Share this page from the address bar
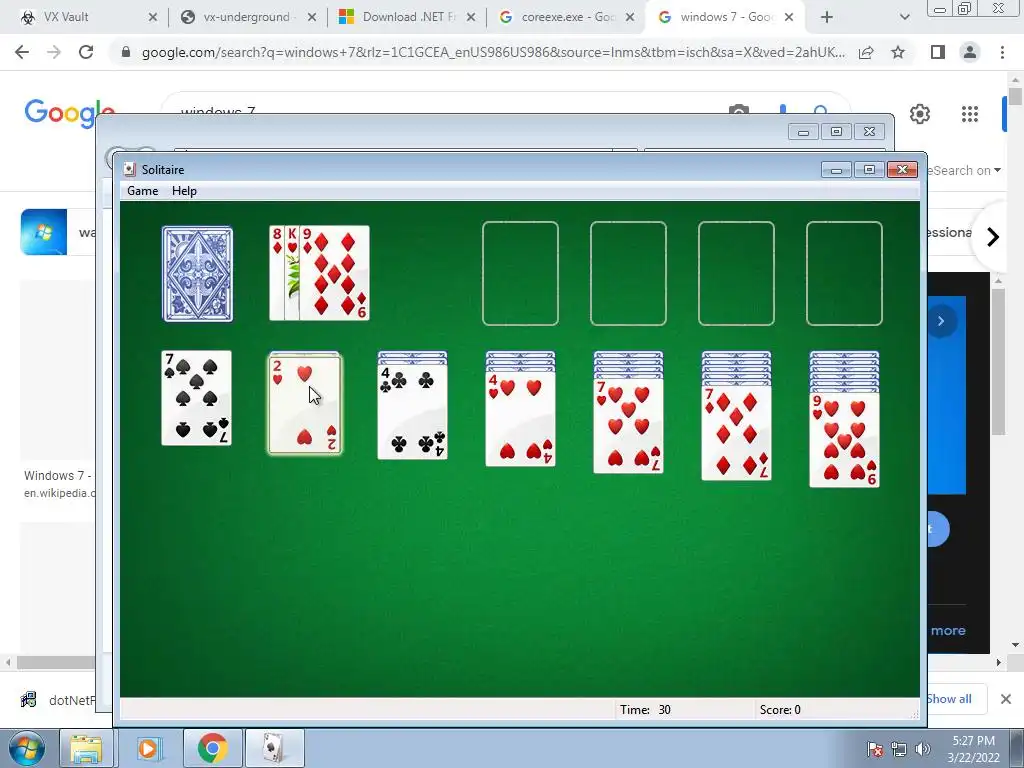The image size is (1024, 768). (x=866, y=52)
